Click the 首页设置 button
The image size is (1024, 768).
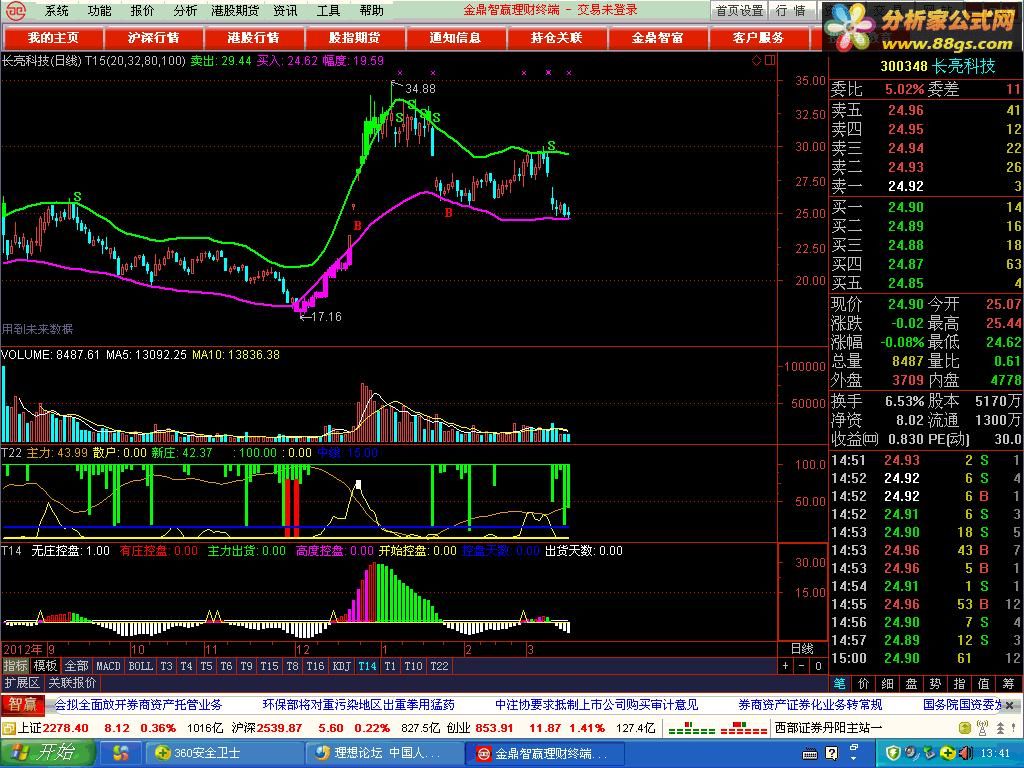point(739,10)
